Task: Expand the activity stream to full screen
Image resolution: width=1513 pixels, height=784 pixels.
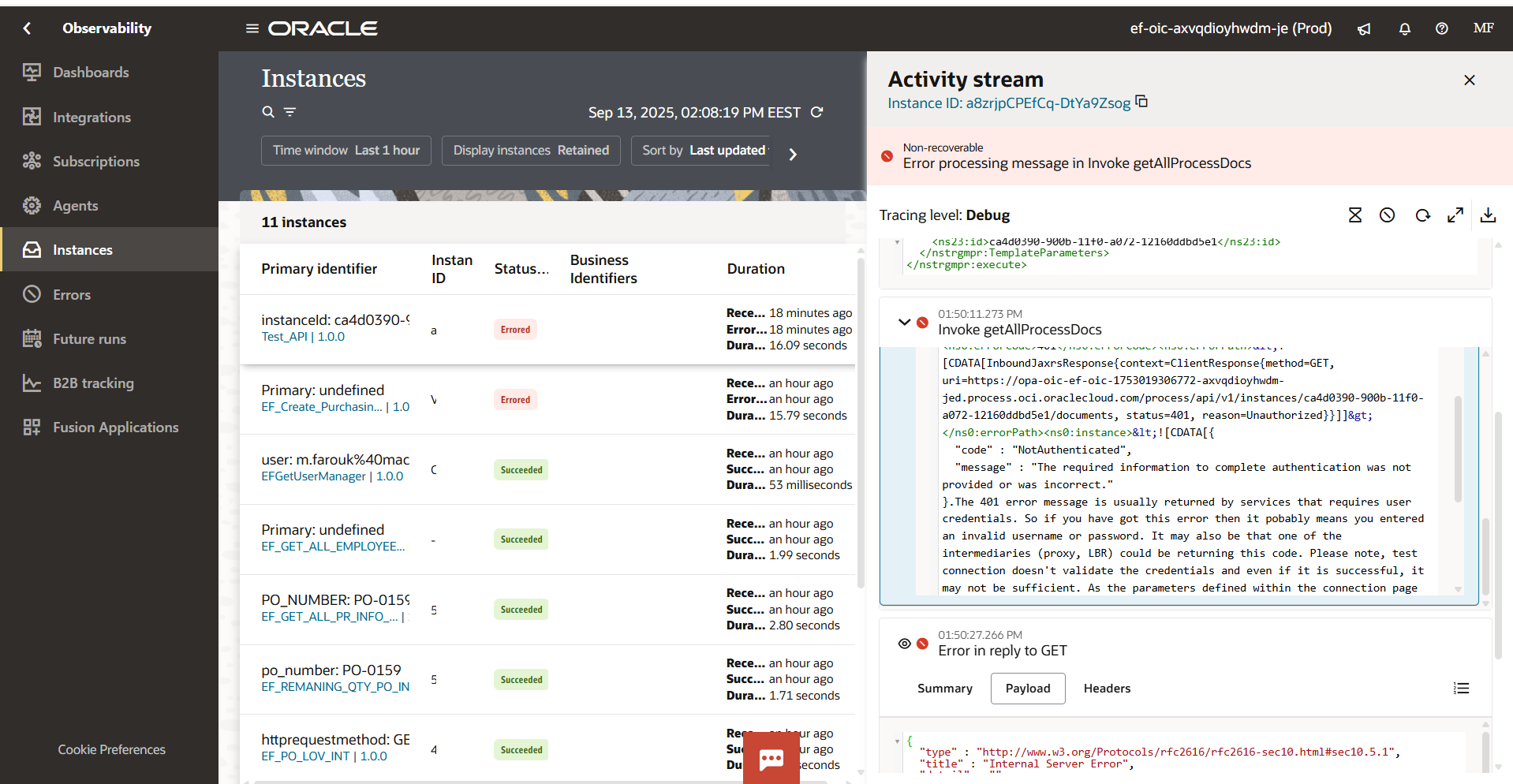Action: [1455, 215]
